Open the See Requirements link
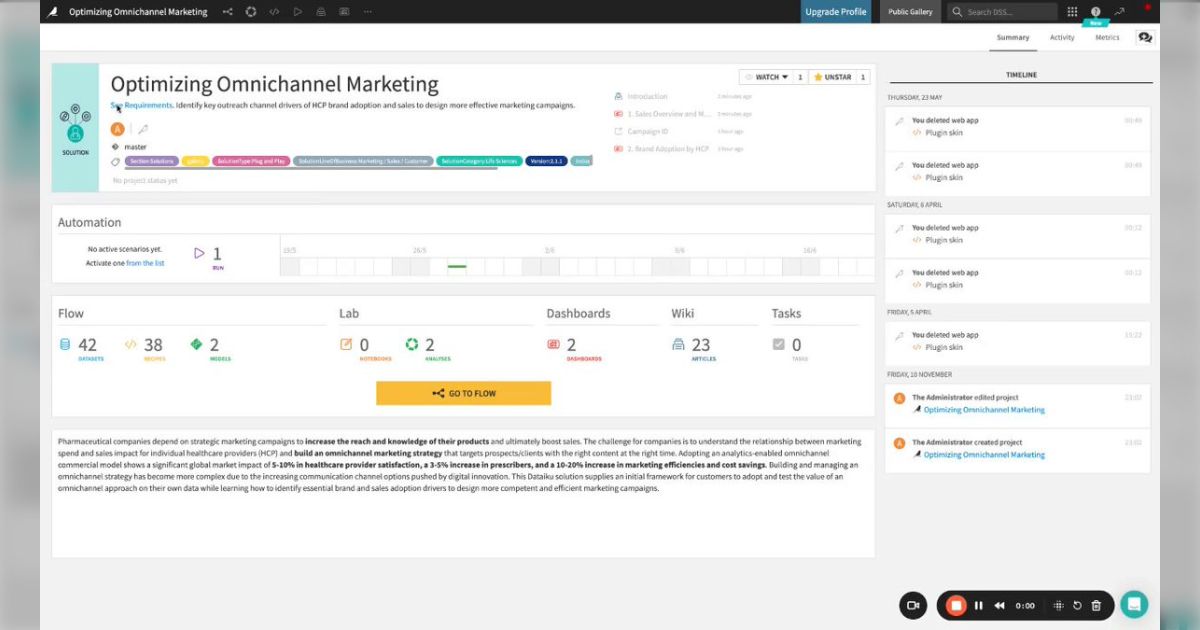The image size is (1200, 630). [141, 105]
